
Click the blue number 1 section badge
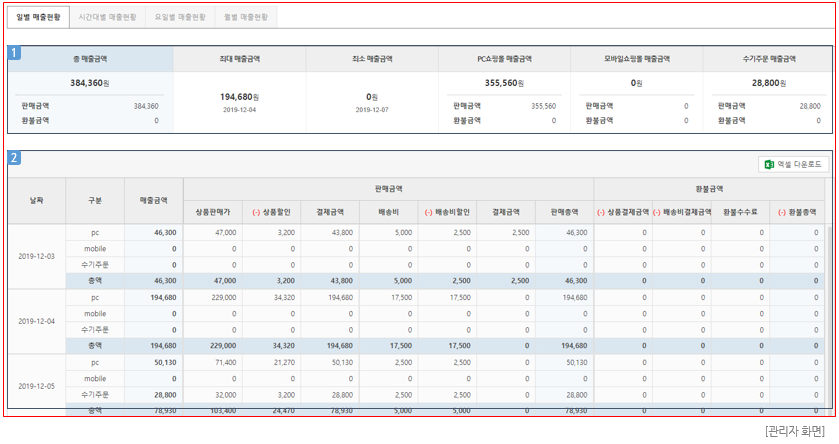14,52
